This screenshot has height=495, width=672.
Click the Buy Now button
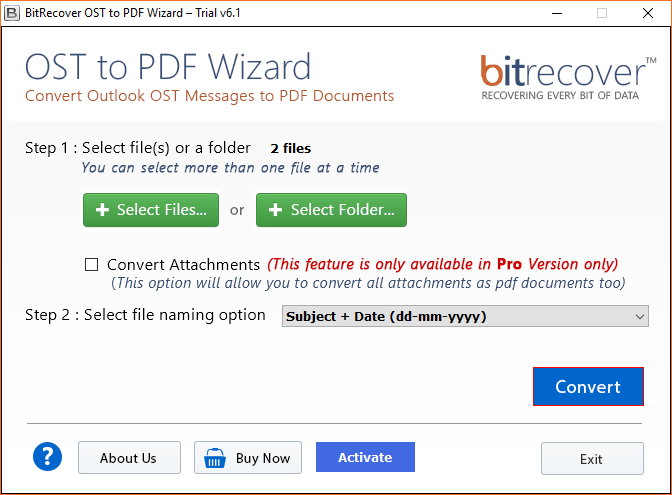(248, 458)
